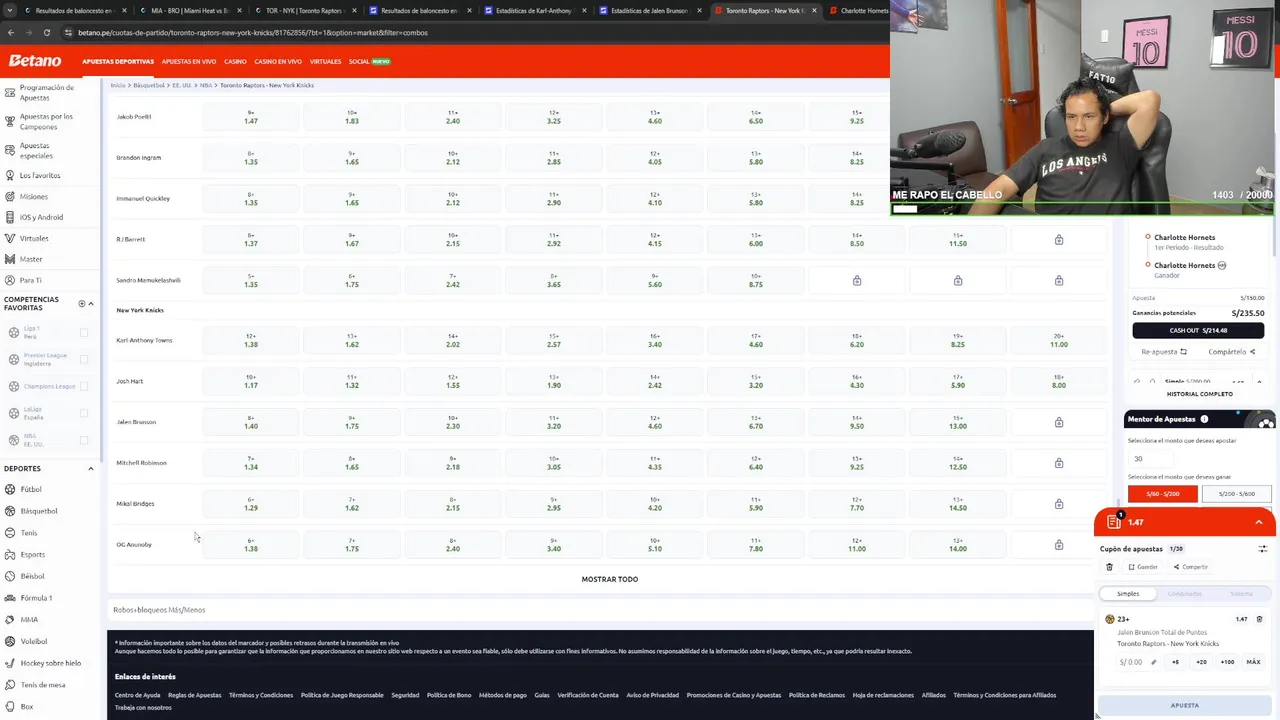Select Tenis de mesa icon

(x=10, y=685)
